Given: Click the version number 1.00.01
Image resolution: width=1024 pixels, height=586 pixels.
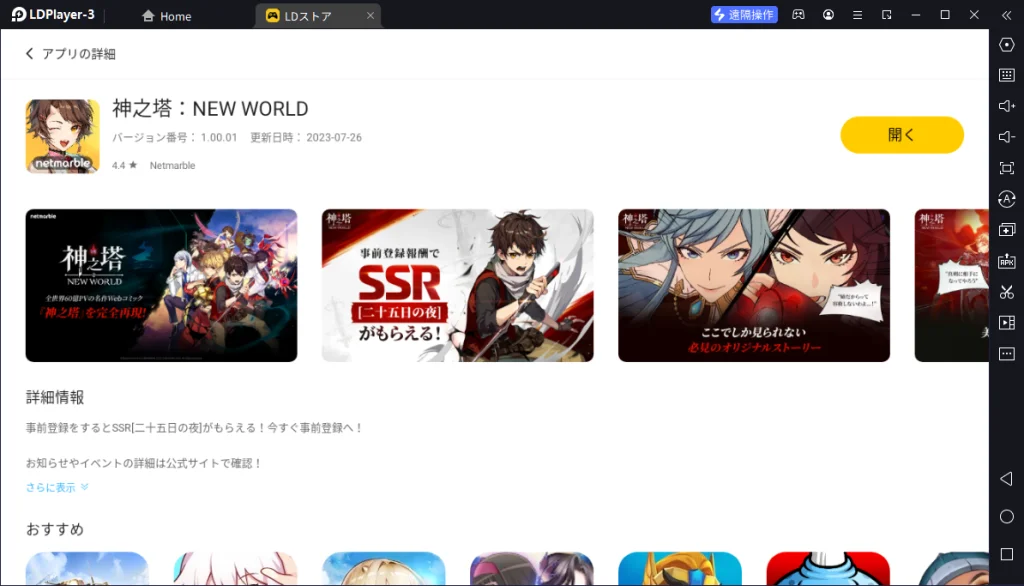Looking at the screenshot, I should tap(219, 137).
